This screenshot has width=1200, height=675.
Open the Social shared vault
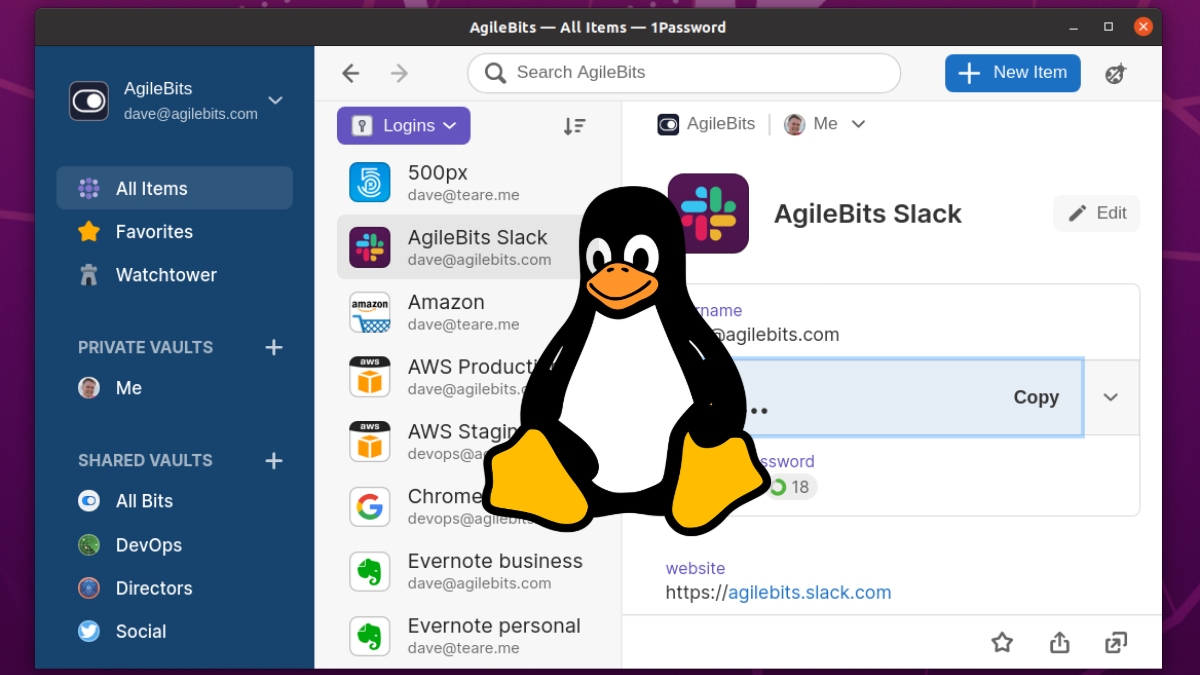click(x=140, y=631)
